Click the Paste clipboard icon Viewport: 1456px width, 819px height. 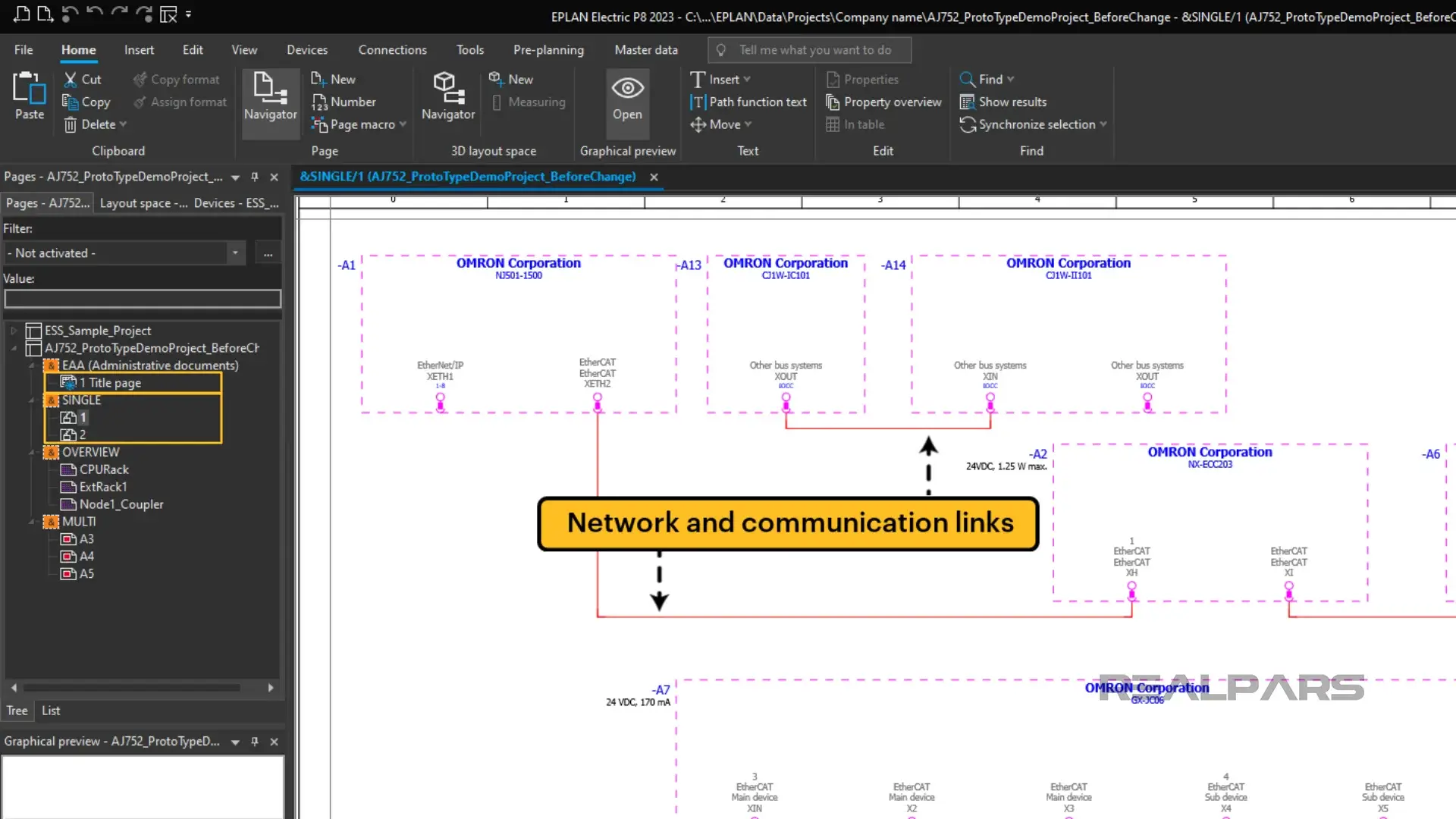(x=30, y=96)
